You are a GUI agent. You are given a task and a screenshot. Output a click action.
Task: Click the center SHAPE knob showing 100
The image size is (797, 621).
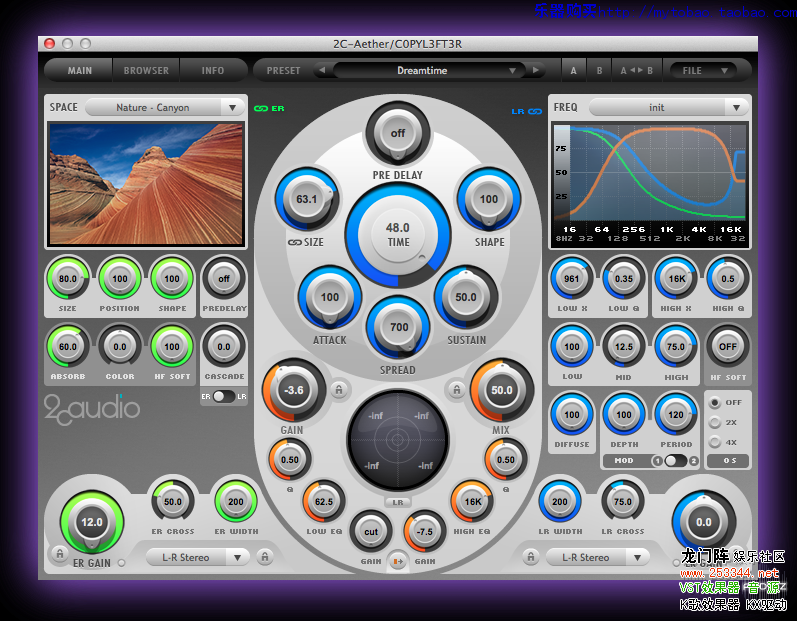click(488, 199)
